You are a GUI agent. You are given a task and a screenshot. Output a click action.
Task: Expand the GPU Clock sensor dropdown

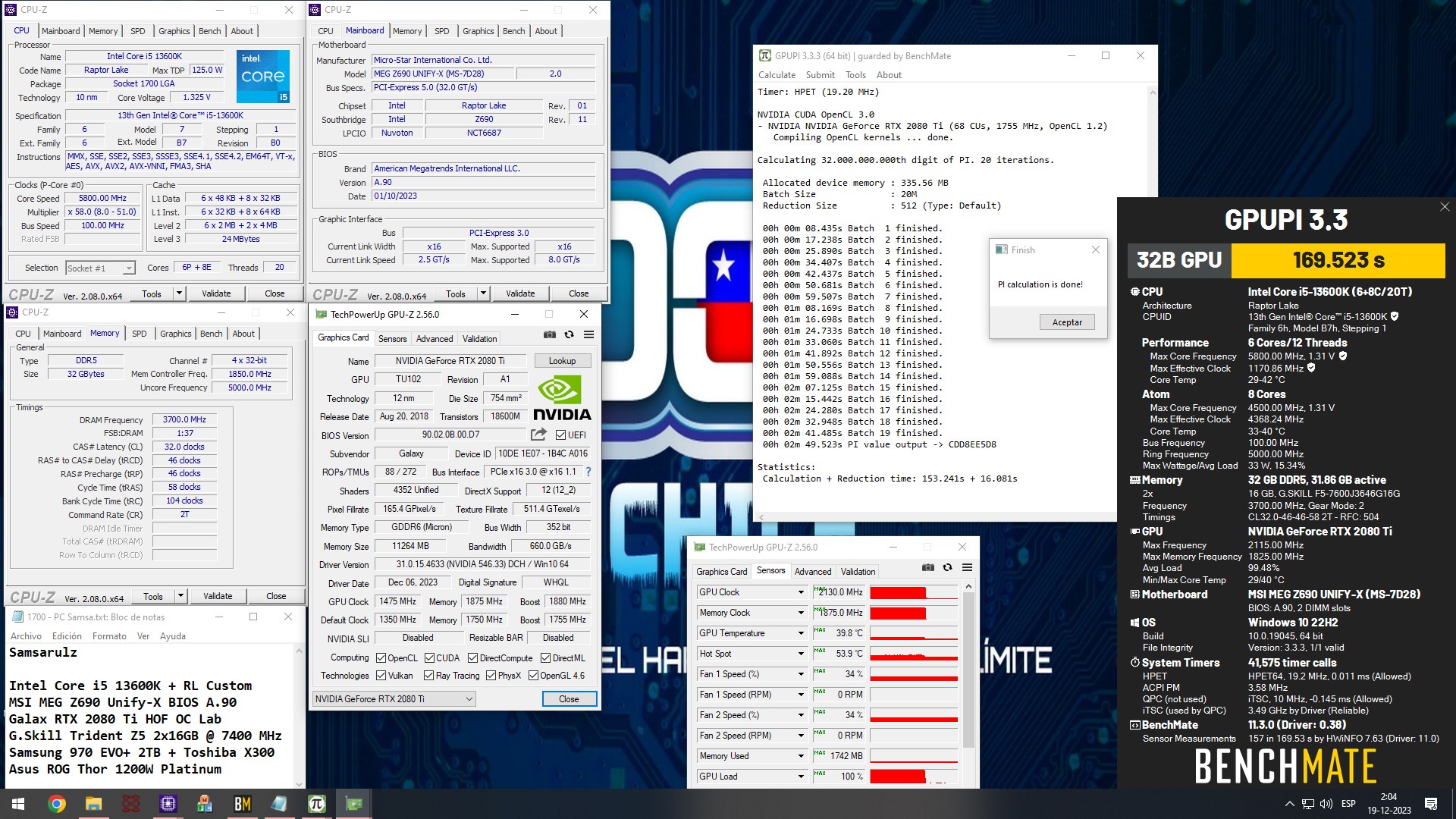[800, 592]
